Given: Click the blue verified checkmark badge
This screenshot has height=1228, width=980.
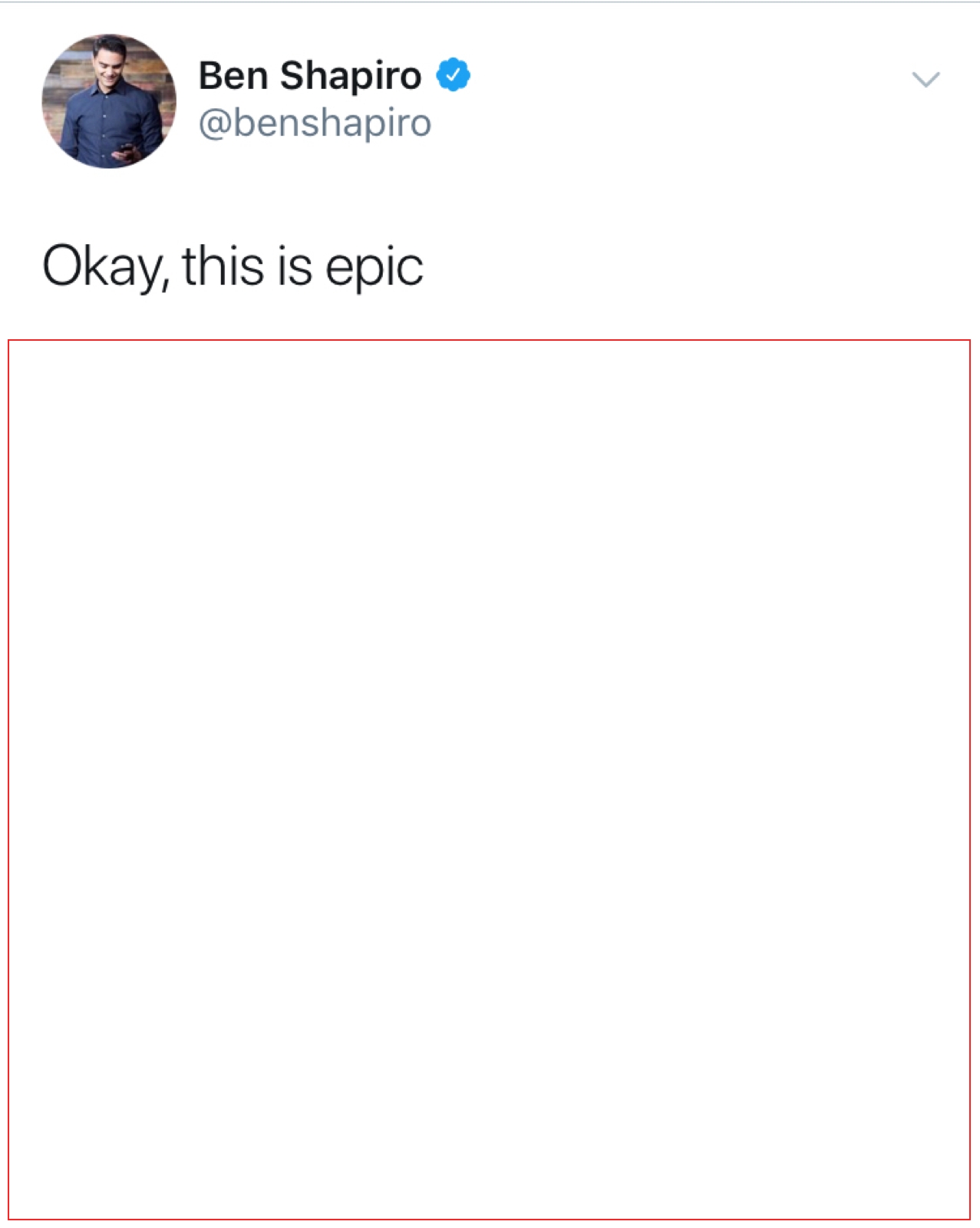Looking at the screenshot, I should (453, 75).
